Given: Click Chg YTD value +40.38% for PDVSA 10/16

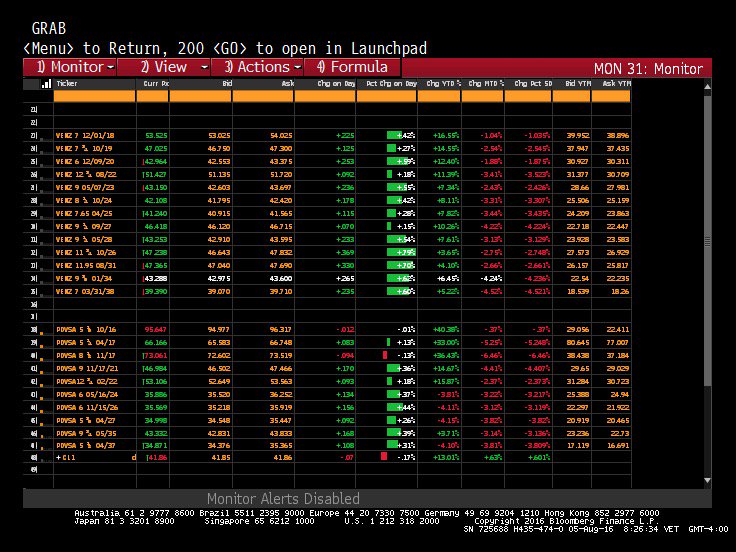Looking at the screenshot, I should click(445, 330).
